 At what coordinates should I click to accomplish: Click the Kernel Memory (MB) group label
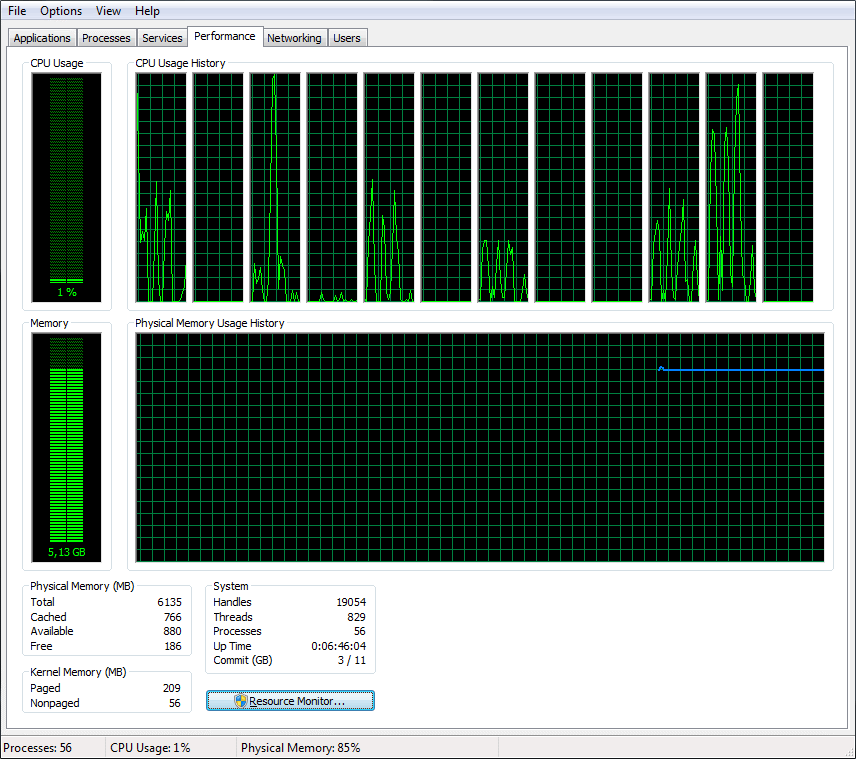tap(78, 672)
